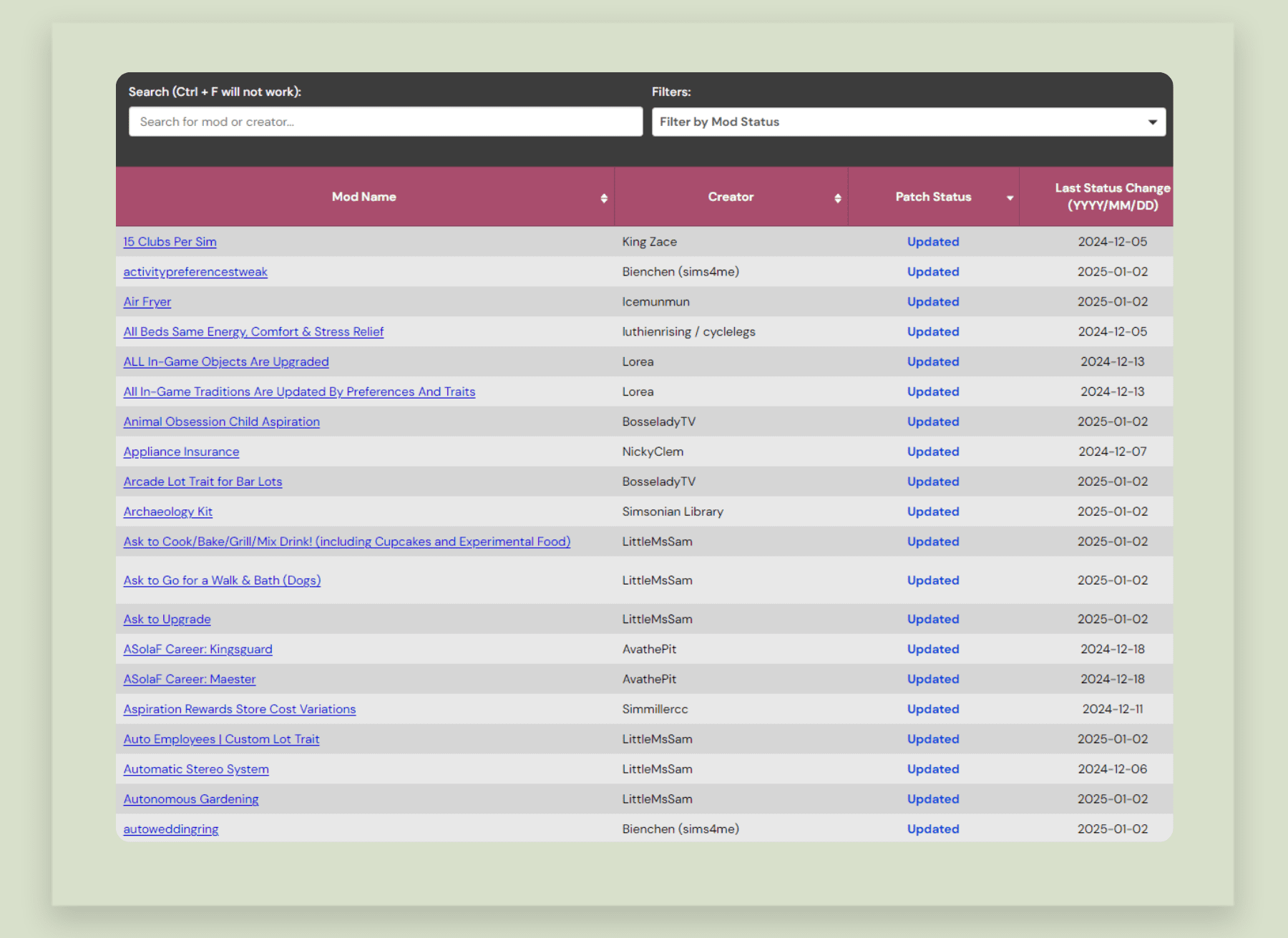
Task: Click the Creator column header label
Action: (x=731, y=197)
